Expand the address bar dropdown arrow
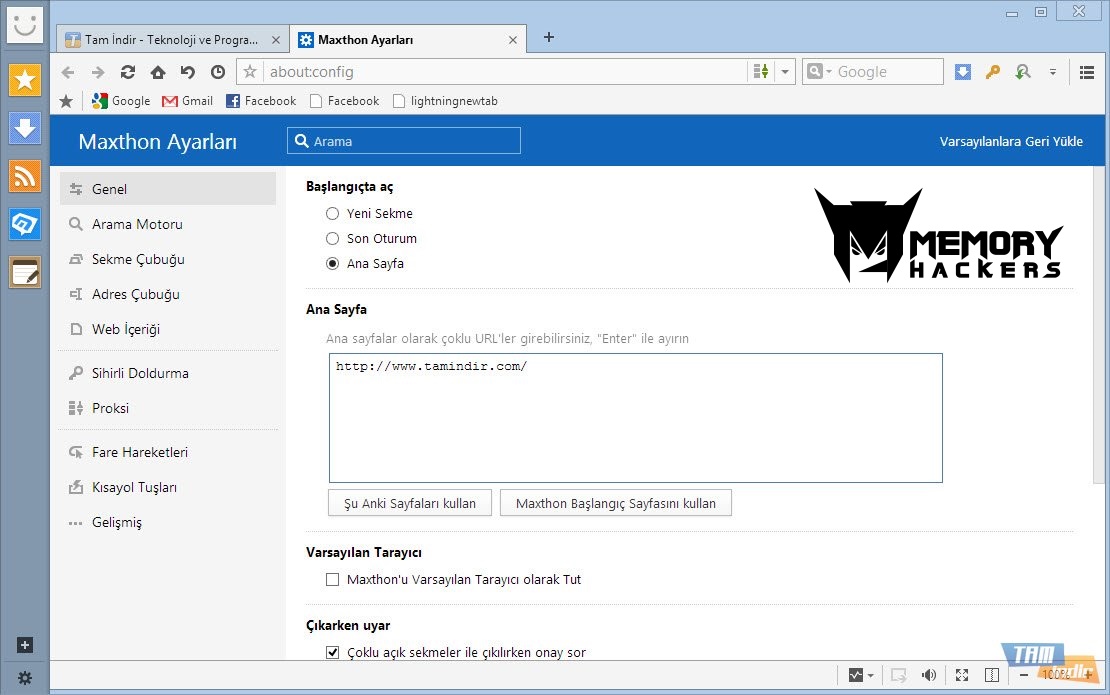1110x695 pixels. (785, 71)
